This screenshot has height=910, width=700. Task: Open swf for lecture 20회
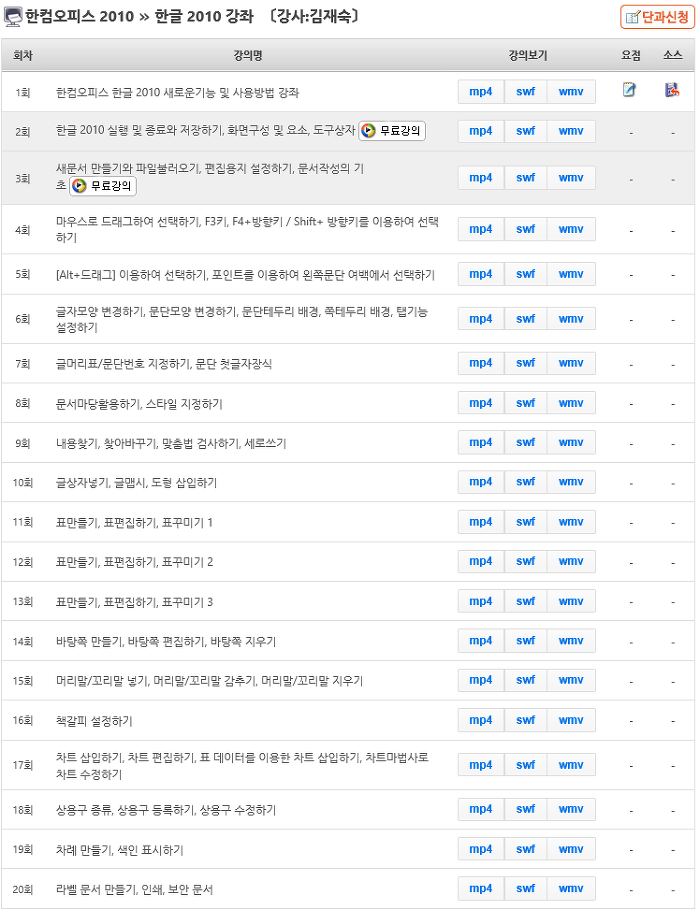pyautogui.click(x=525, y=889)
